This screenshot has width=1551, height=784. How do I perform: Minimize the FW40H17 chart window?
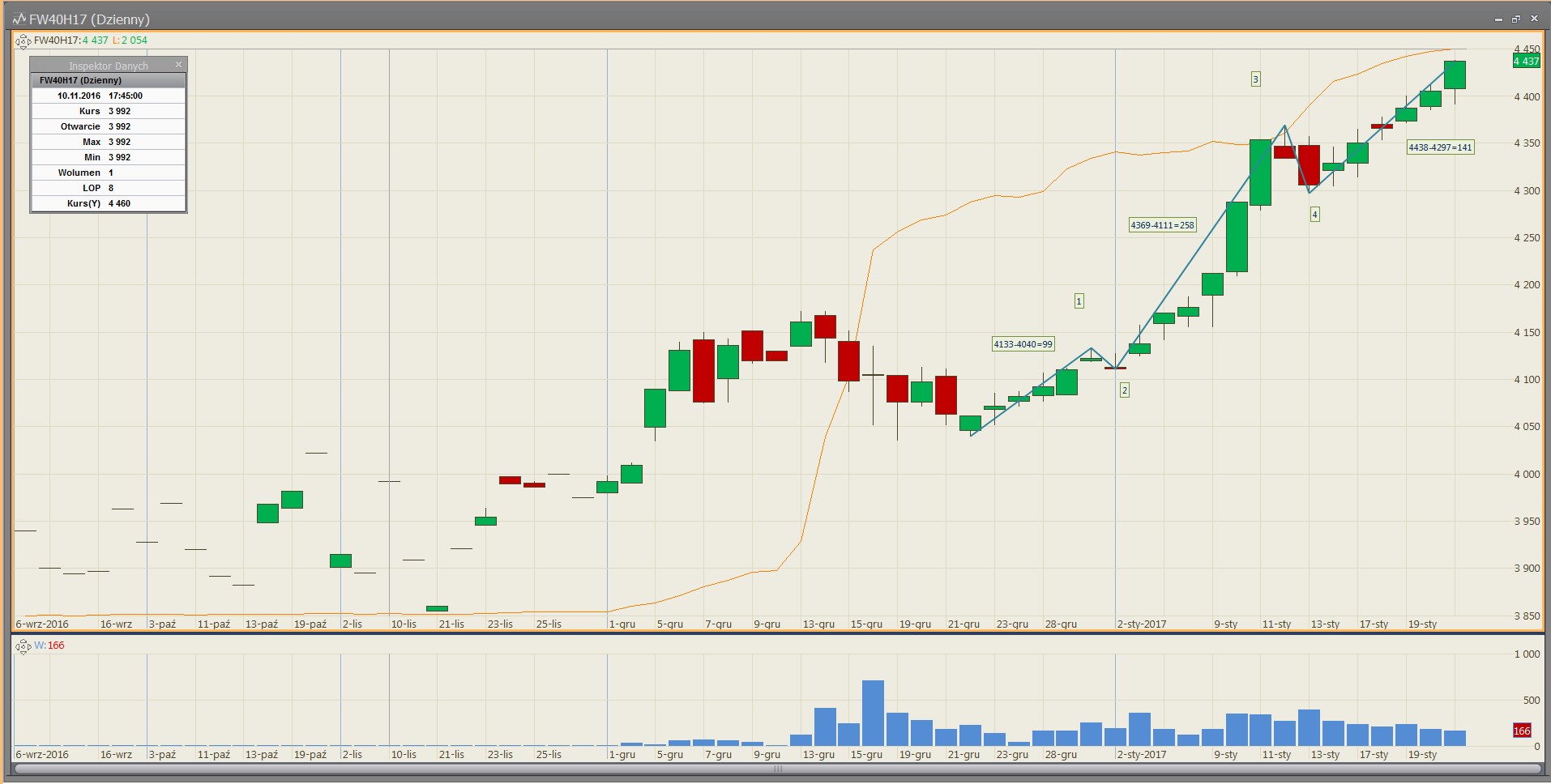(x=1498, y=19)
